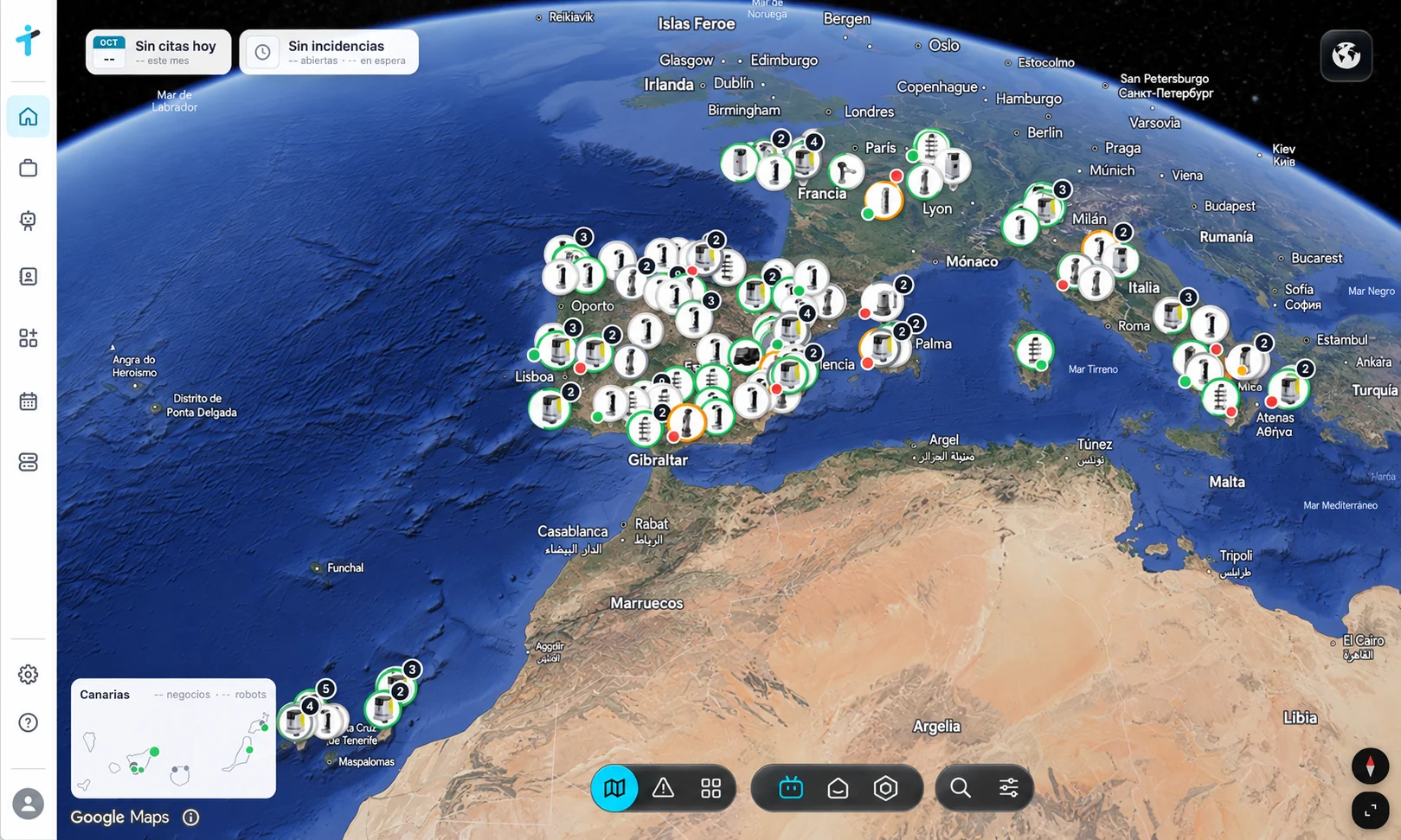This screenshot has height=840, width=1401.
Task: Open settings gear in sidebar
Action: pyautogui.click(x=28, y=674)
